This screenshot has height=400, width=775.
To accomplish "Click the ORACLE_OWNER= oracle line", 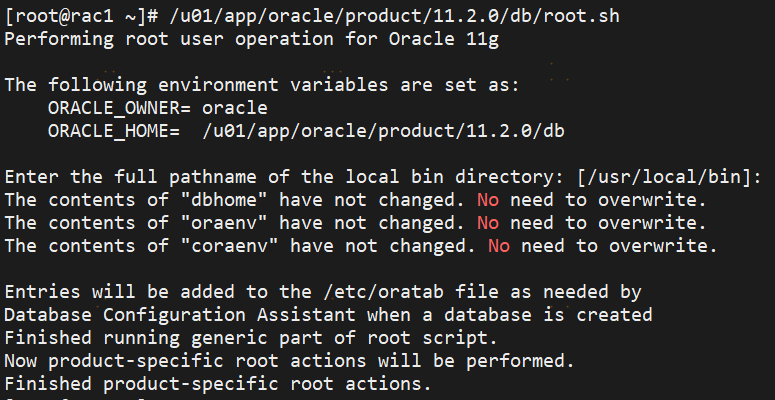I will [158, 108].
